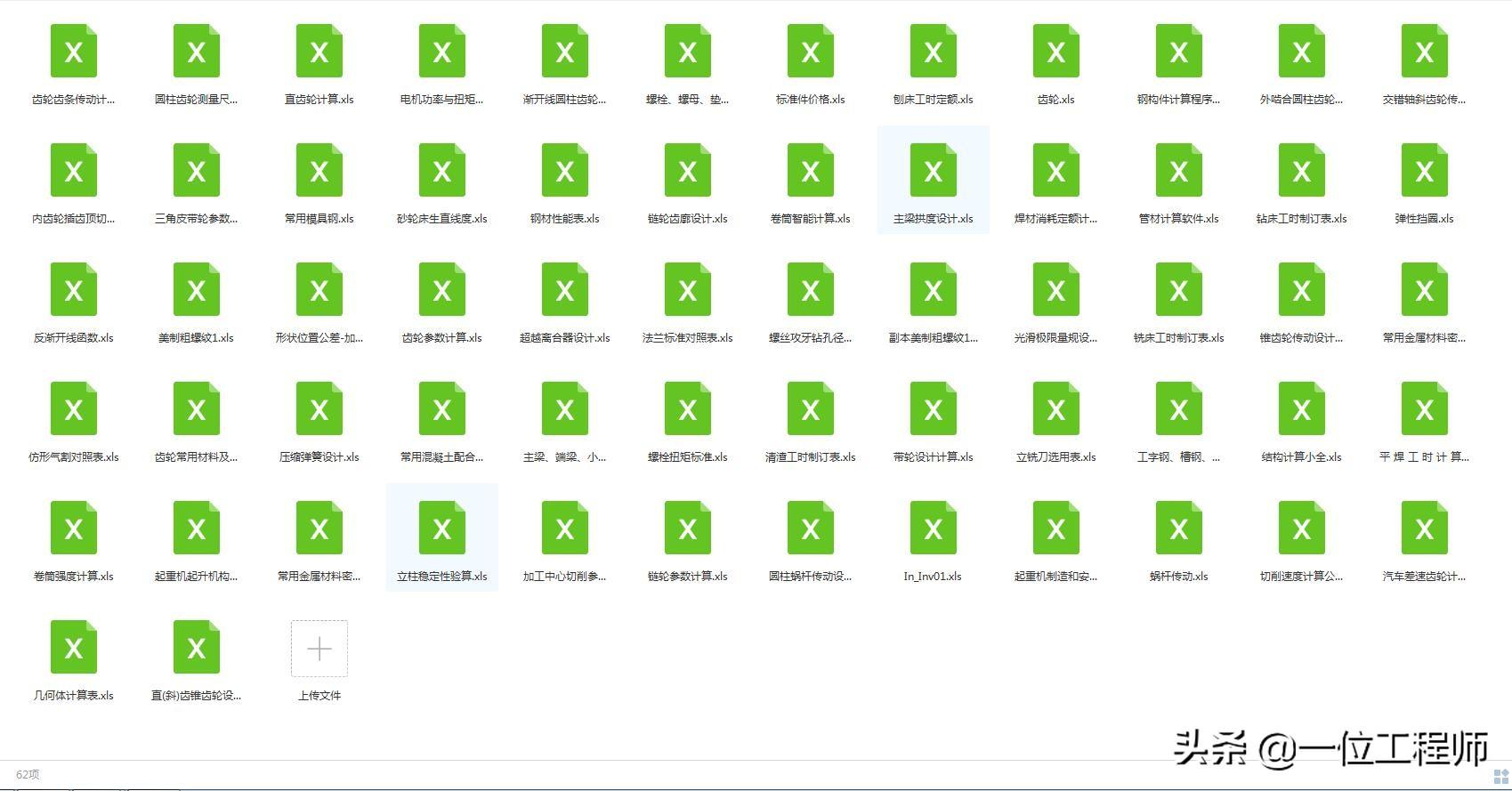This screenshot has height=791, width=1512.
Task: Select the 美制粗螺纹1.xls file icon
Action: (197, 290)
